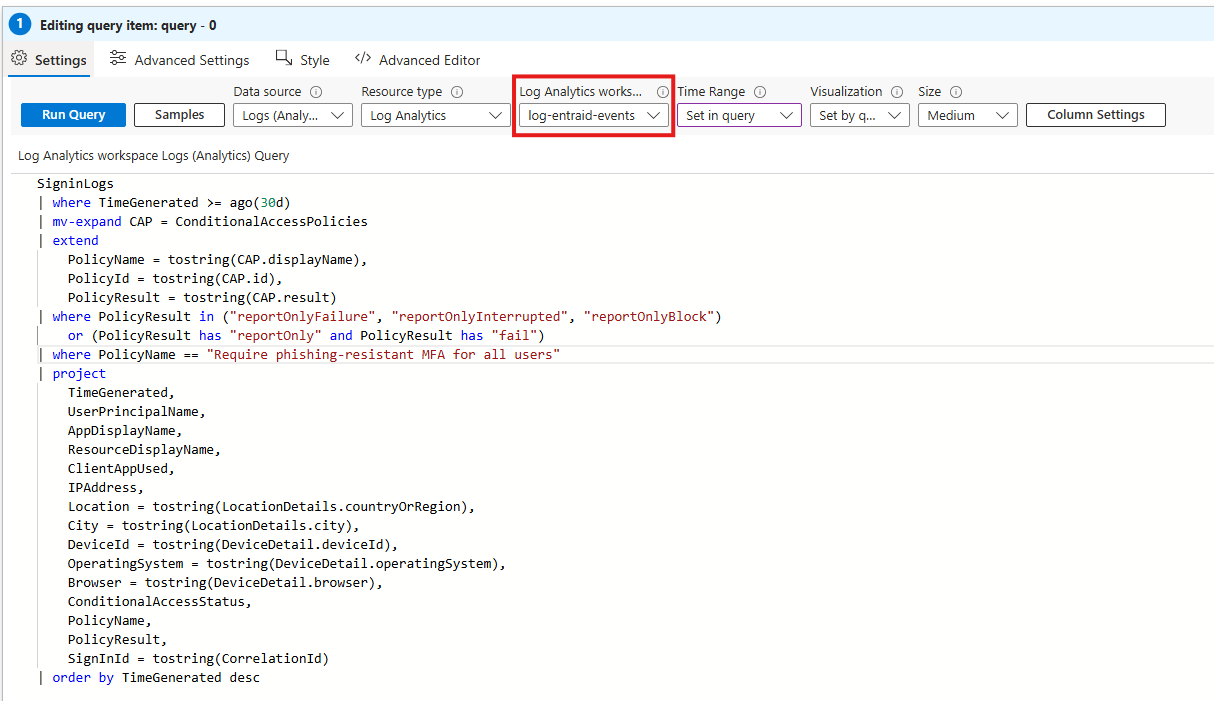This screenshot has height=701, width=1214.
Task: Click the step 1 badge for the query item
Action: click(x=20, y=24)
